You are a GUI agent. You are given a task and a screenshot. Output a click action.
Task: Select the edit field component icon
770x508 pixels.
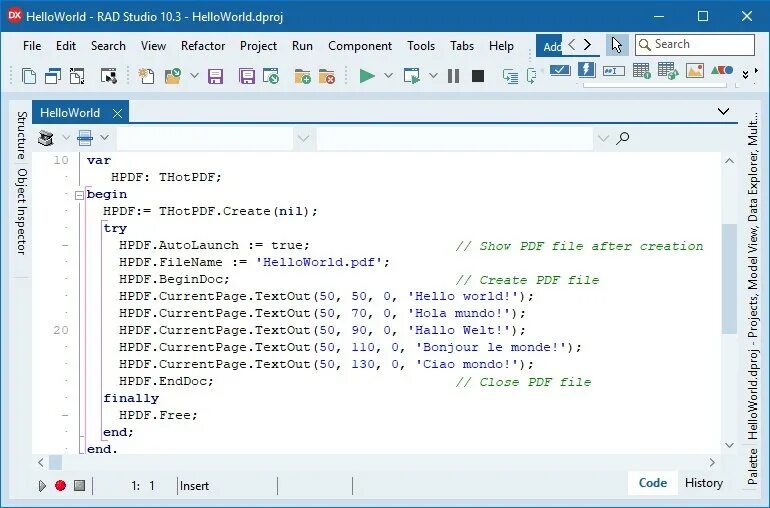[x=614, y=71]
